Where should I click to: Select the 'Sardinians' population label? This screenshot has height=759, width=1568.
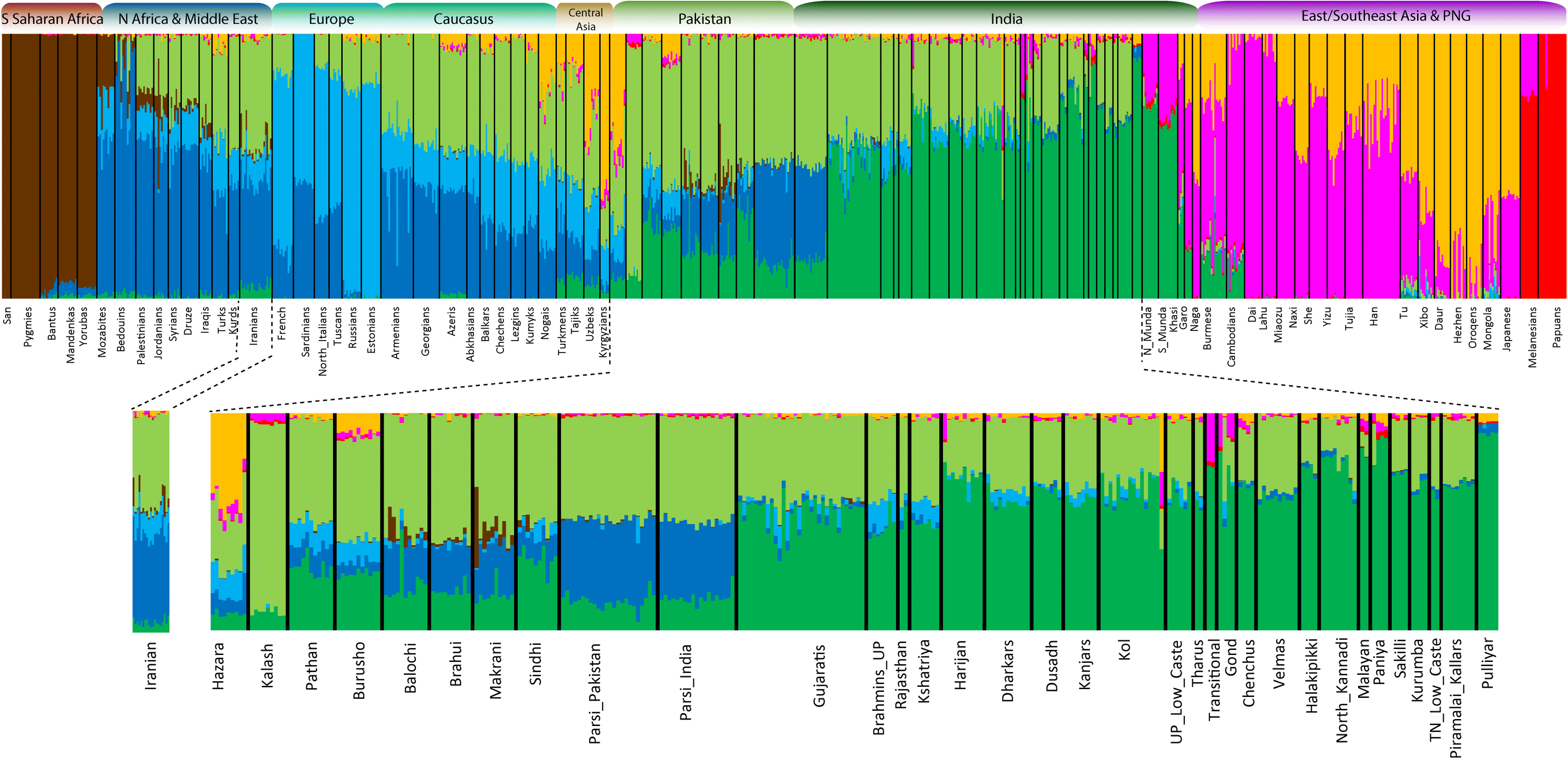[x=305, y=332]
